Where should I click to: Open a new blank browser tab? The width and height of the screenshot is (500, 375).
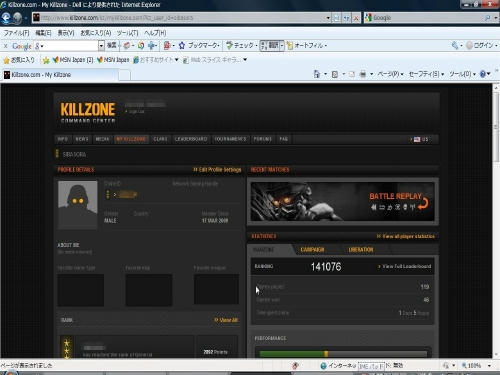click(125, 75)
